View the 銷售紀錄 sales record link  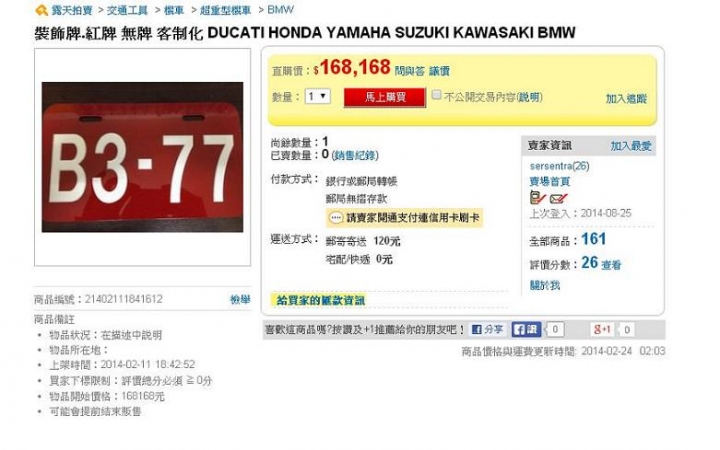pyautogui.click(x=355, y=155)
